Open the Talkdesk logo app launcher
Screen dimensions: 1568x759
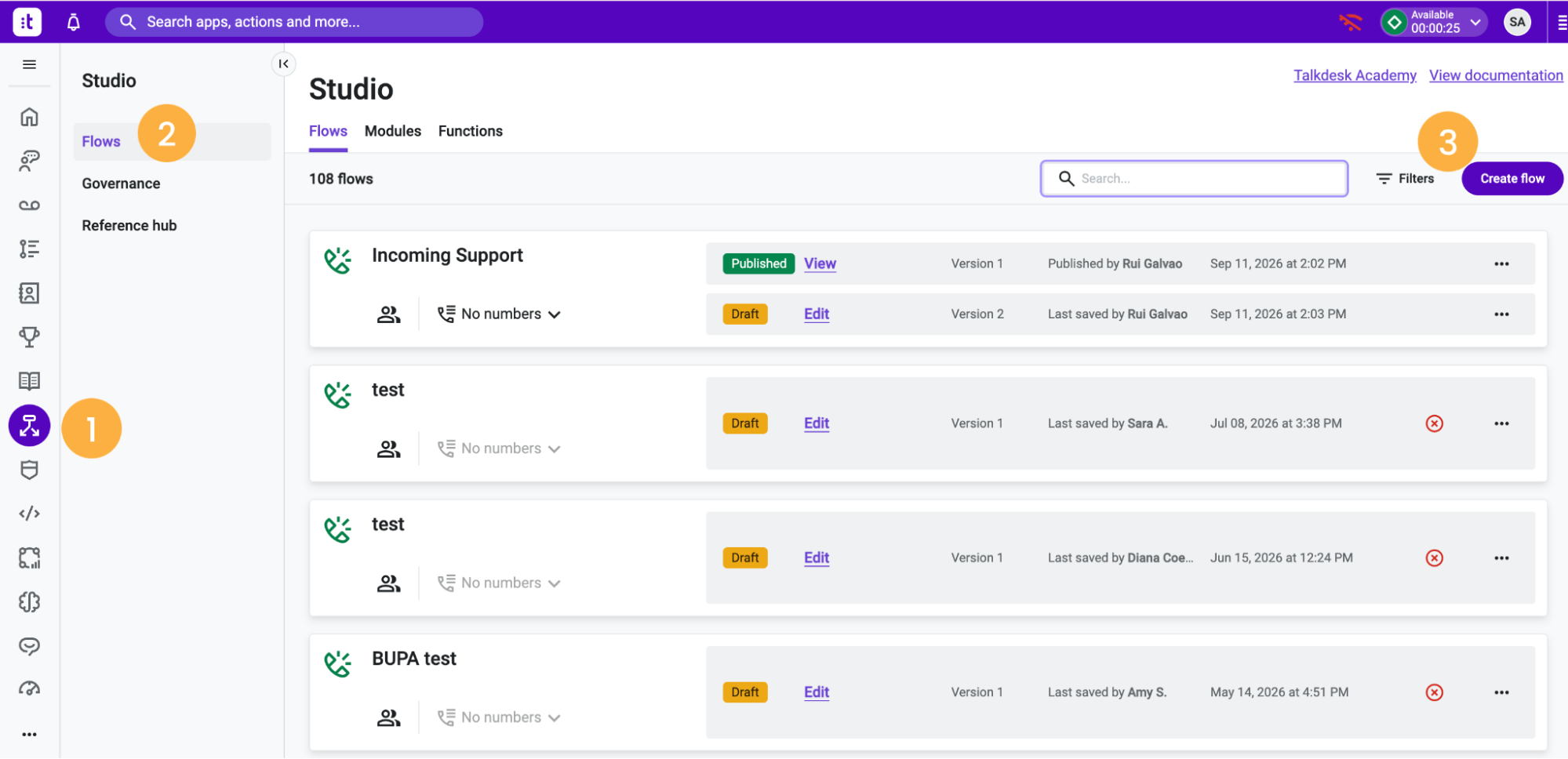pyautogui.click(x=27, y=22)
